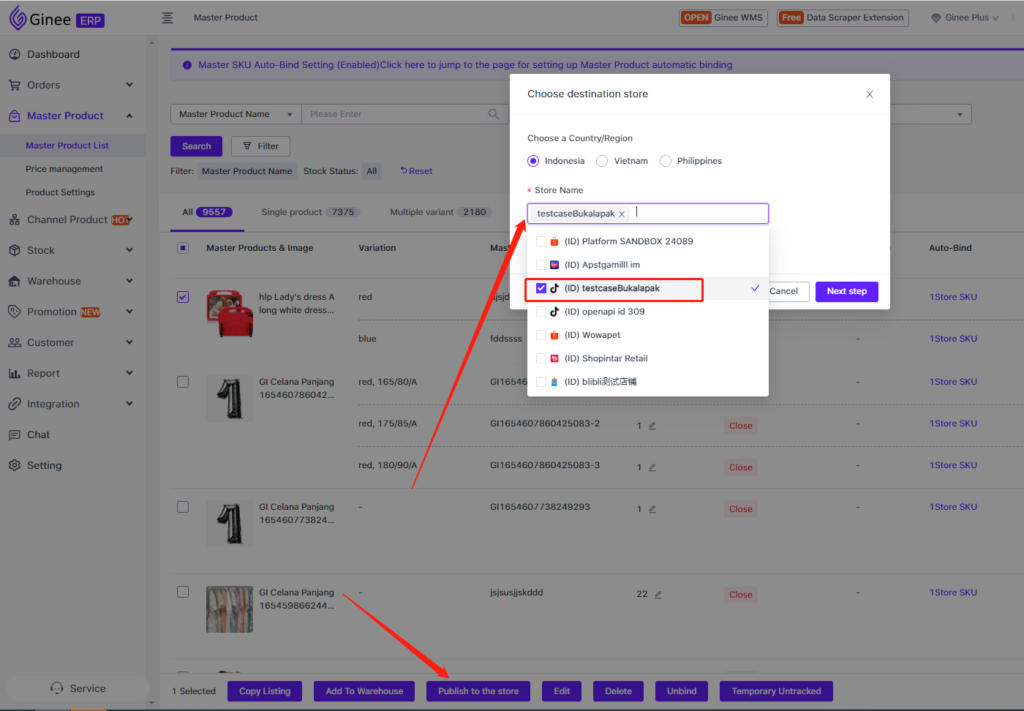The width and height of the screenshot is (1024, 711).
Task: Check the Platform SANDBOX 24089 store checkbox
Action: 541,242
